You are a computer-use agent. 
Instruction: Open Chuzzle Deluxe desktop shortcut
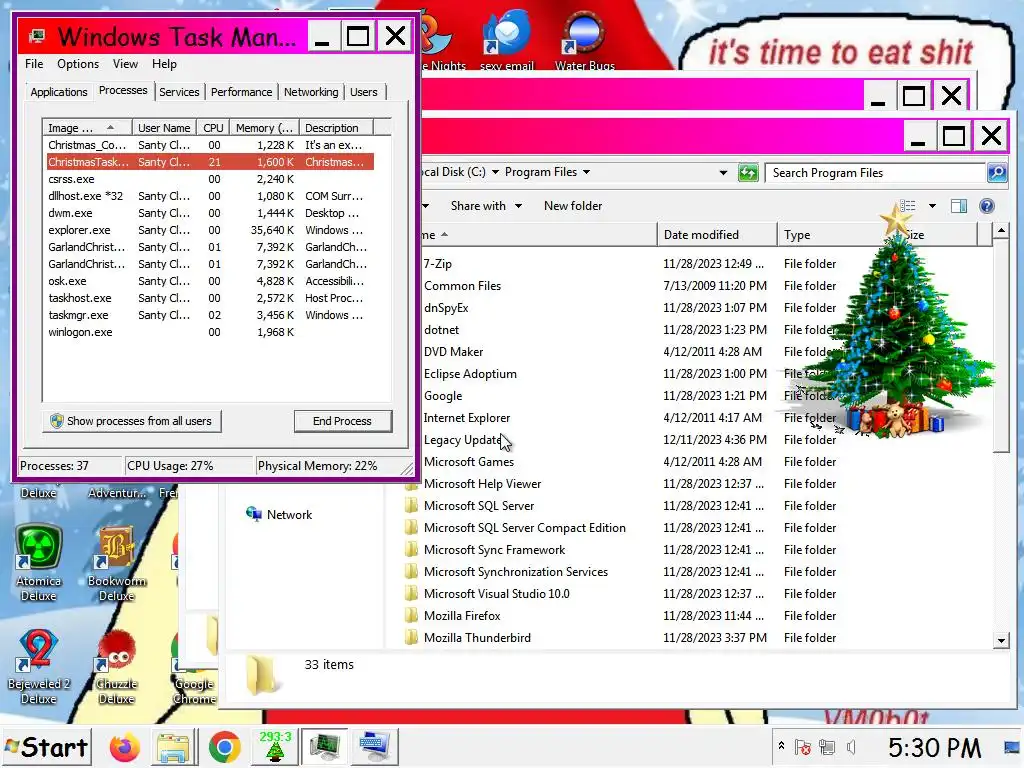tap(117, 667)
